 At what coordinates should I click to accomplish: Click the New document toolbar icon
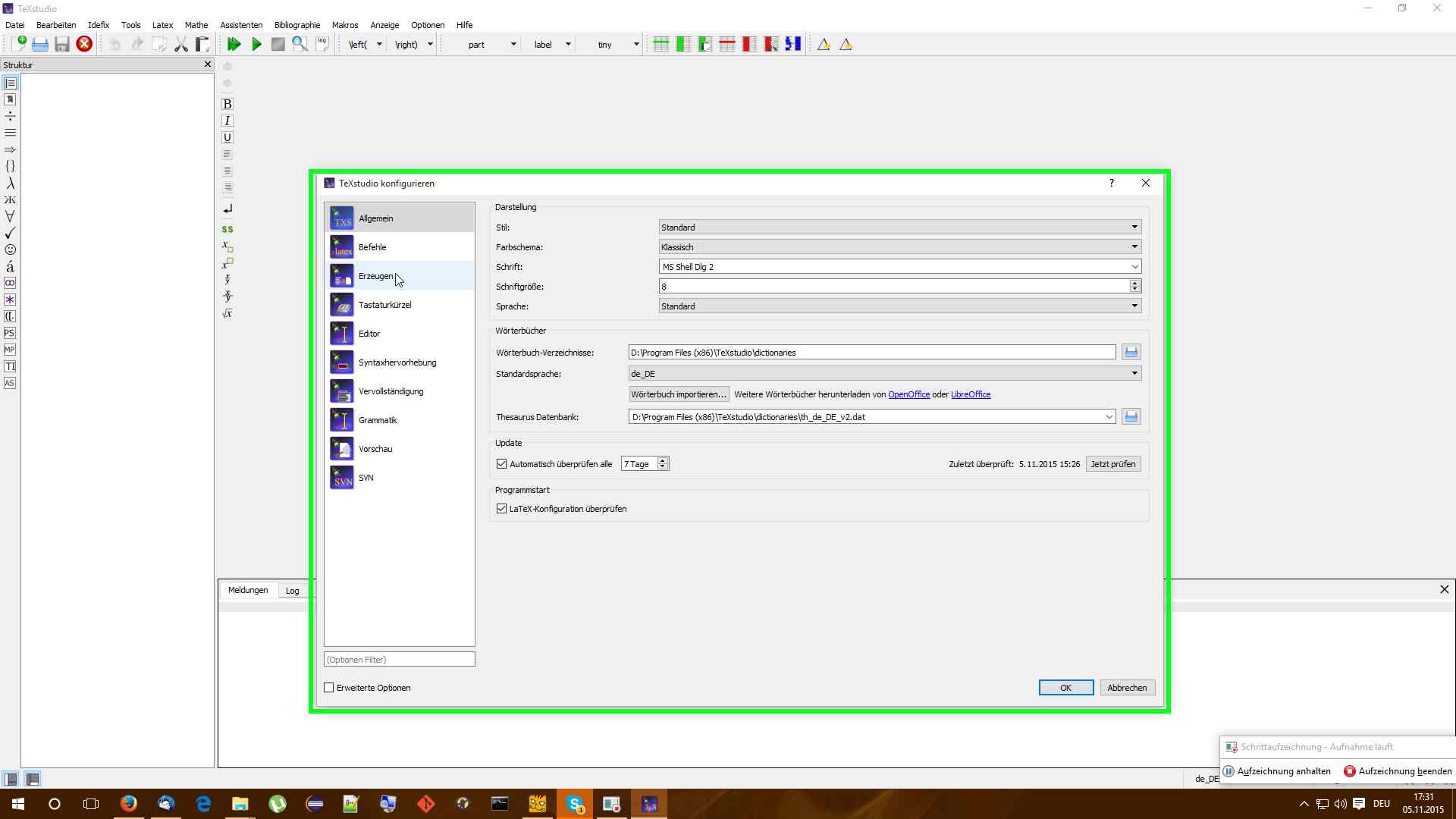18,44
